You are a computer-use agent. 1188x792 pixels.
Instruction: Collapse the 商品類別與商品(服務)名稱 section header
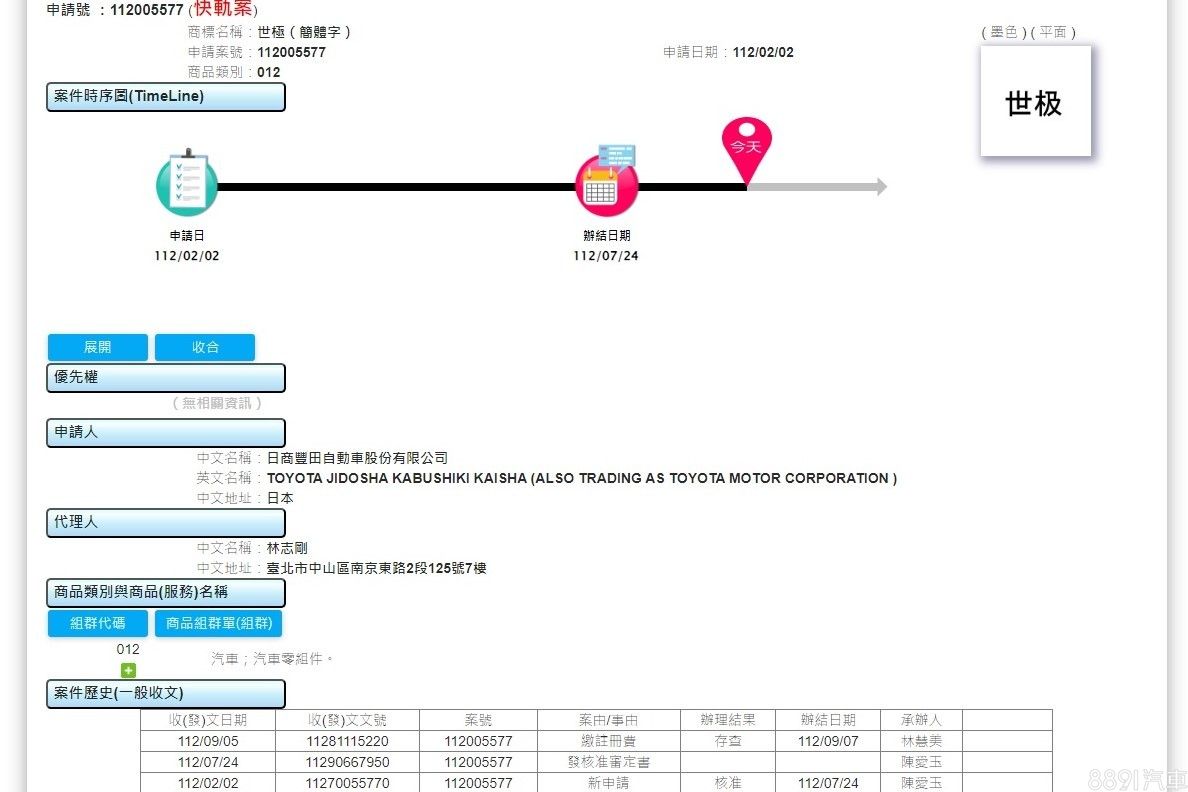166,593
